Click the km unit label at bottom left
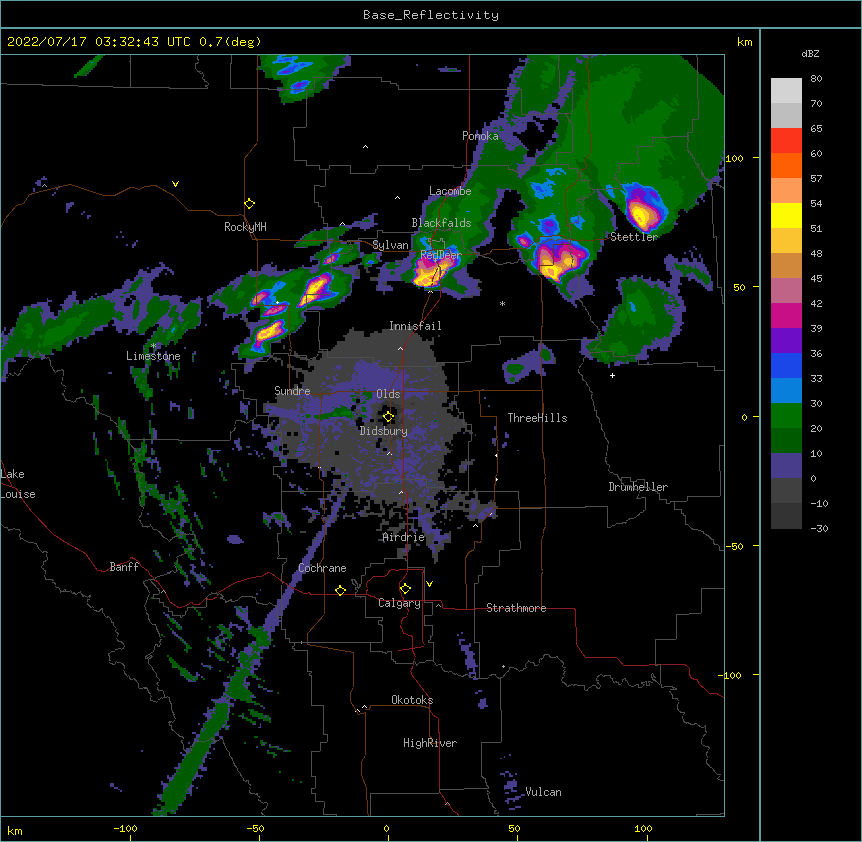 pos(15,830)
